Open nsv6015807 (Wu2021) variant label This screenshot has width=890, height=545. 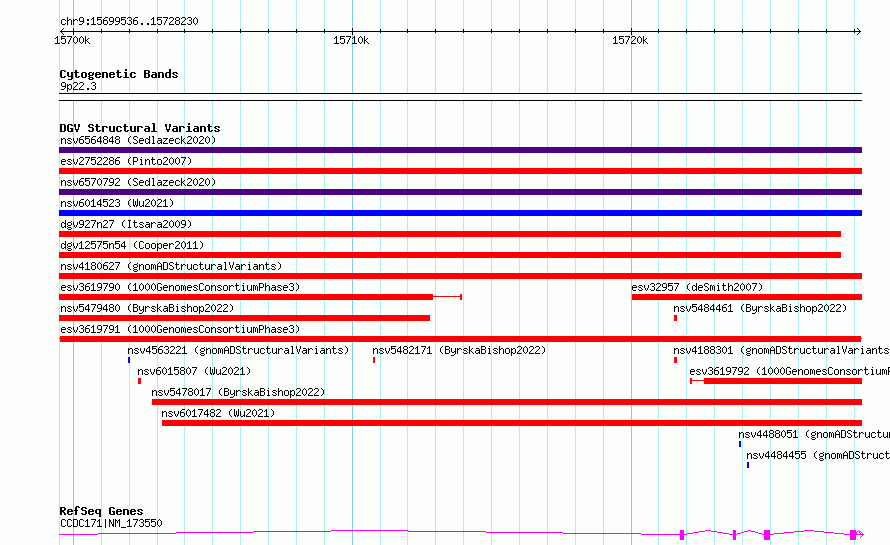194,371
